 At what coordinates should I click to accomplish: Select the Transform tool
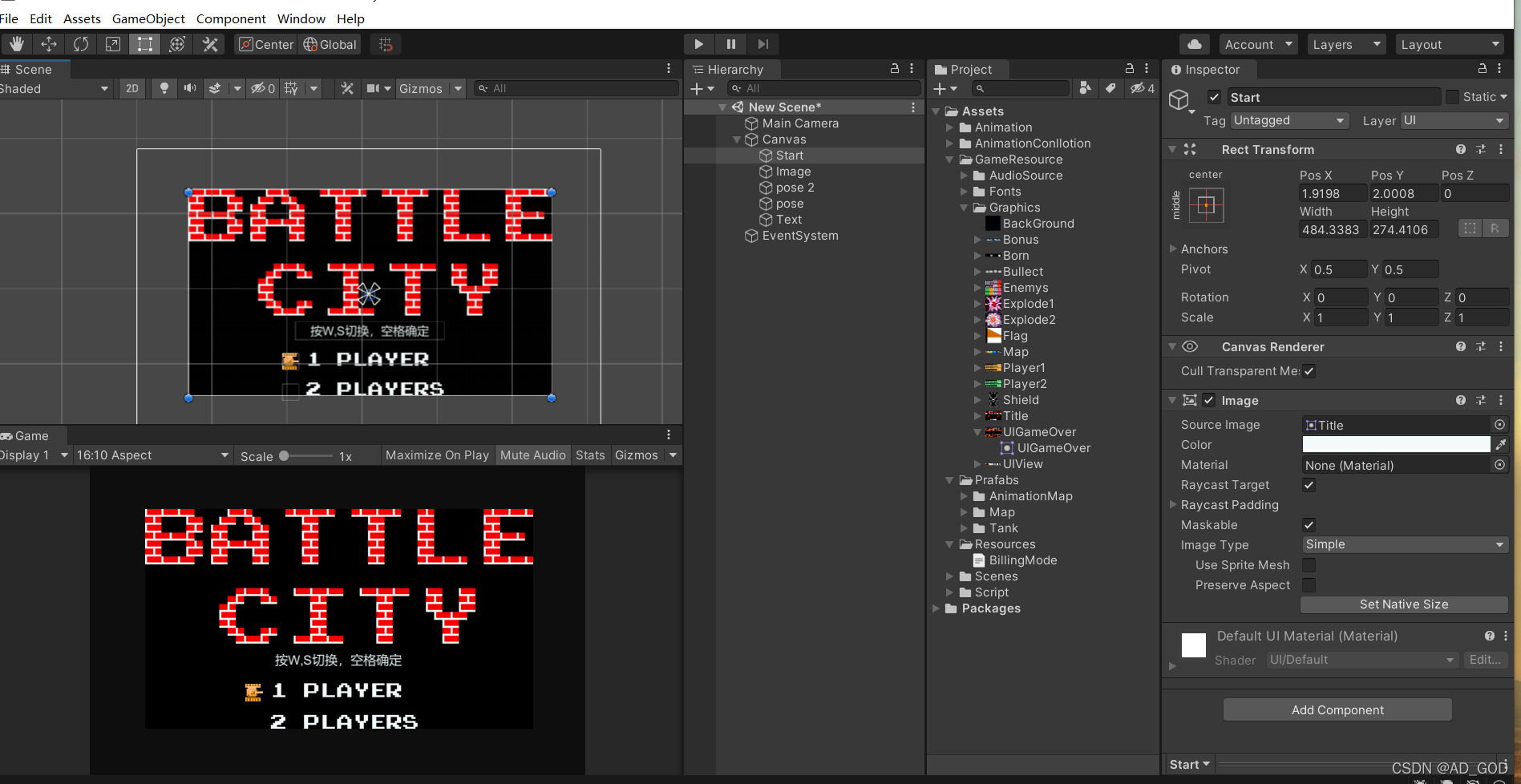[x=177, y=44]
